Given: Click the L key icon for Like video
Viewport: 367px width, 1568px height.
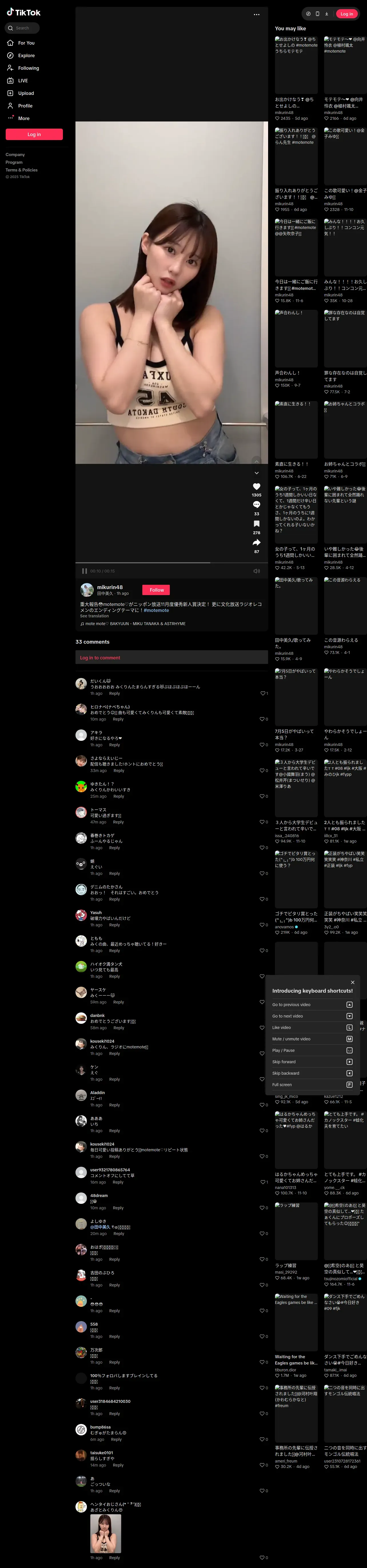Looking at the screenshot, I should click(x=349, y=1028).
